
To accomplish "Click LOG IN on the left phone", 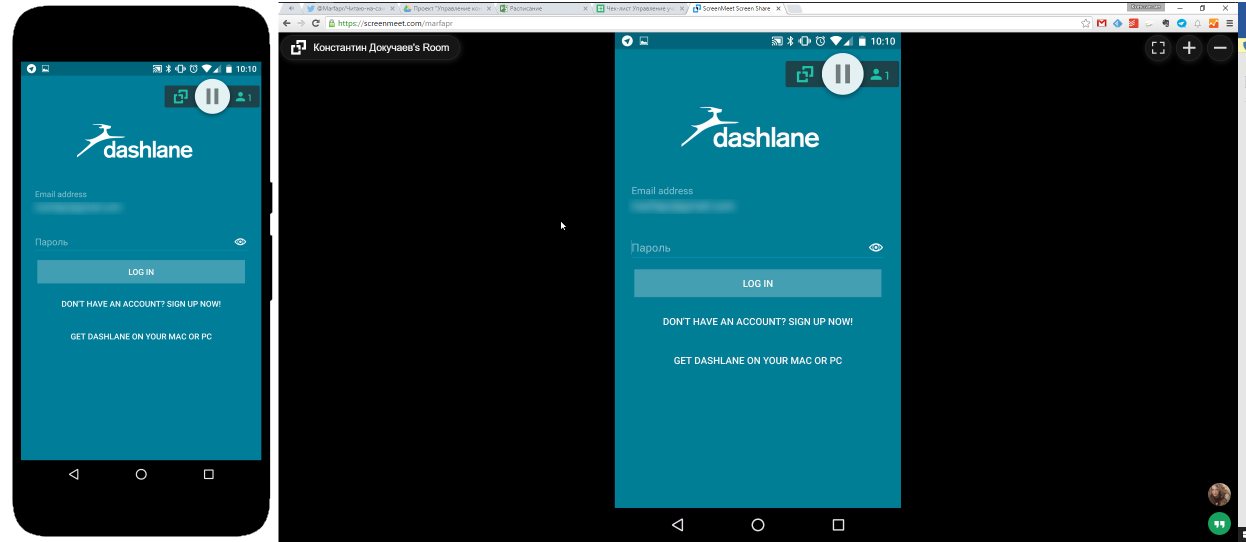I will click(x=141, y=272).
